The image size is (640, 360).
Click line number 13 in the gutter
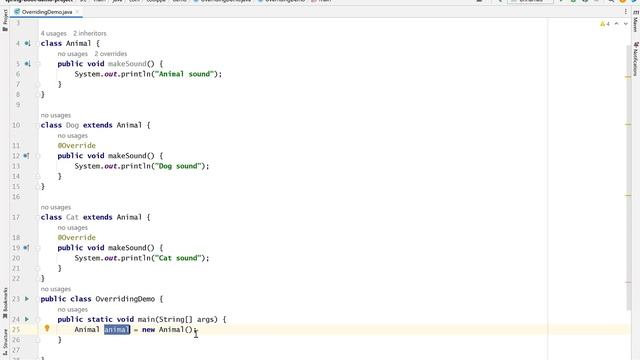(x=16, y=166)
